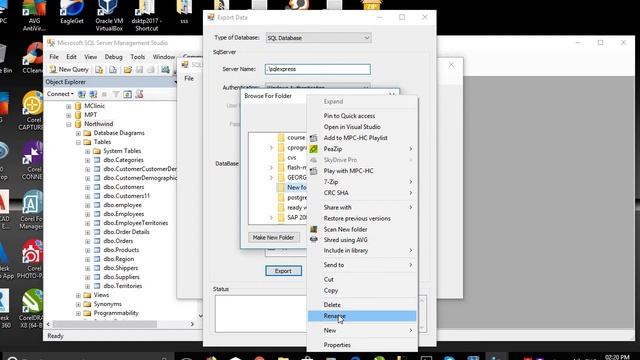Open the Type of Database dropdown
The height and width of the screenshot is (360, 640).
click(318, 38)
